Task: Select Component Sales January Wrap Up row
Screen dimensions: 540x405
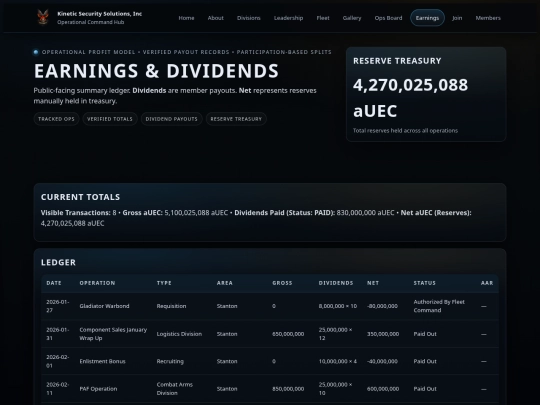Action: click(x=270, y=334)
